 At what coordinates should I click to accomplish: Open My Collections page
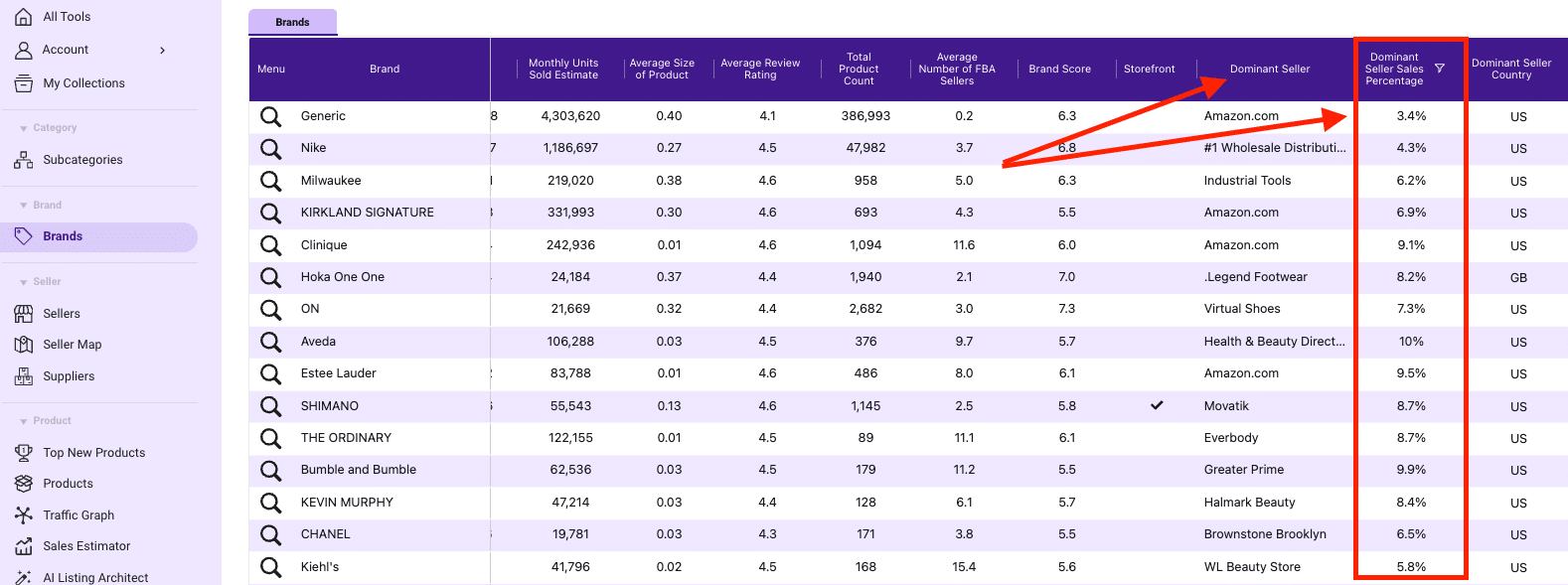(x=83, y=83)
